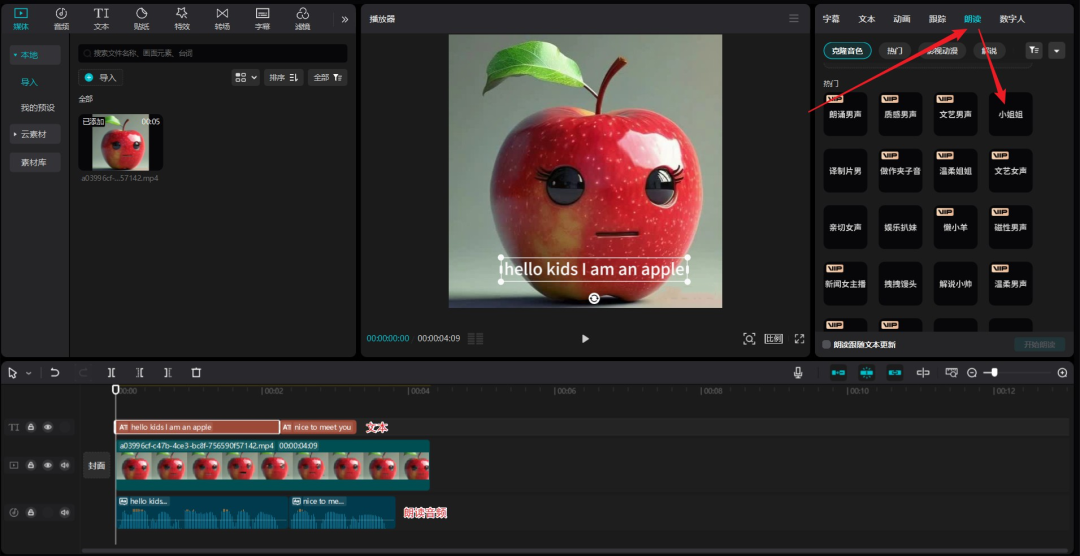
Task: Delete the selected clip with trash icon
Action: pyautogui.click(x=196, y=373)
